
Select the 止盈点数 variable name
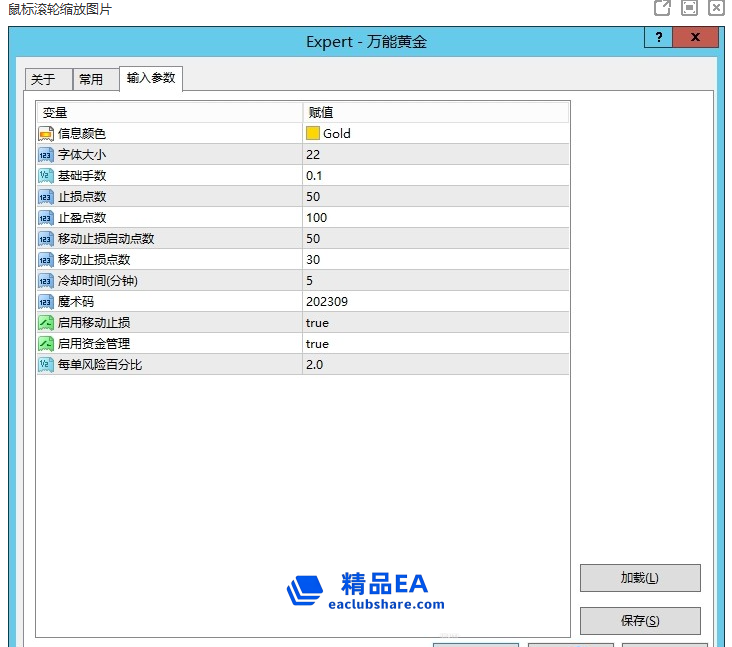click(82, 218)
